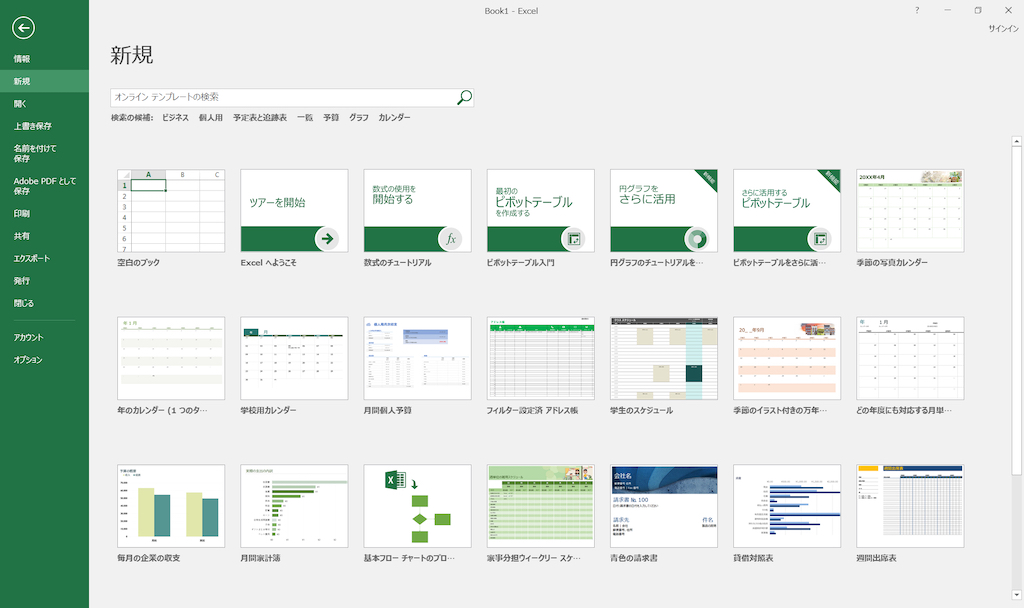Viewport: 1024px width, 608px height.
Task: Click the scrollbar up arrow
Action: tap(1016, 141)
